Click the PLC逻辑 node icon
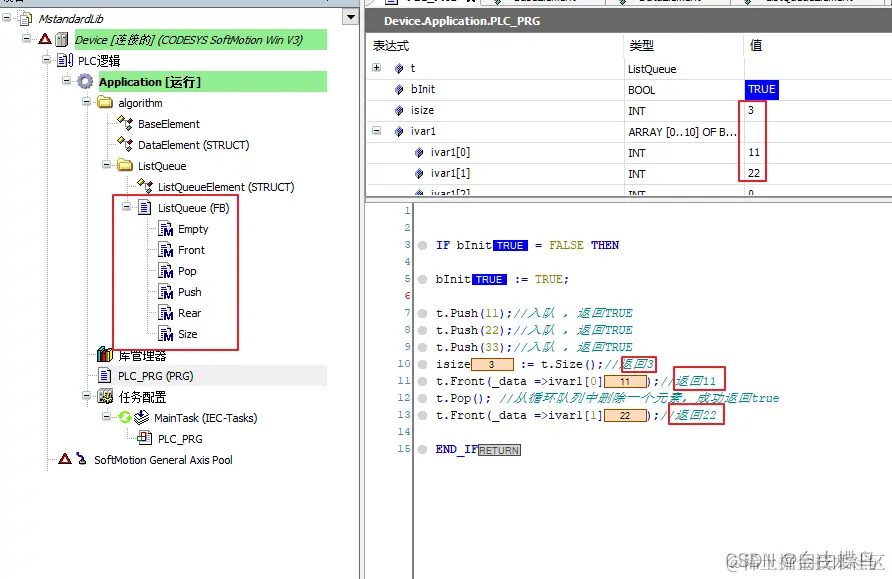 tap(64, 60)
